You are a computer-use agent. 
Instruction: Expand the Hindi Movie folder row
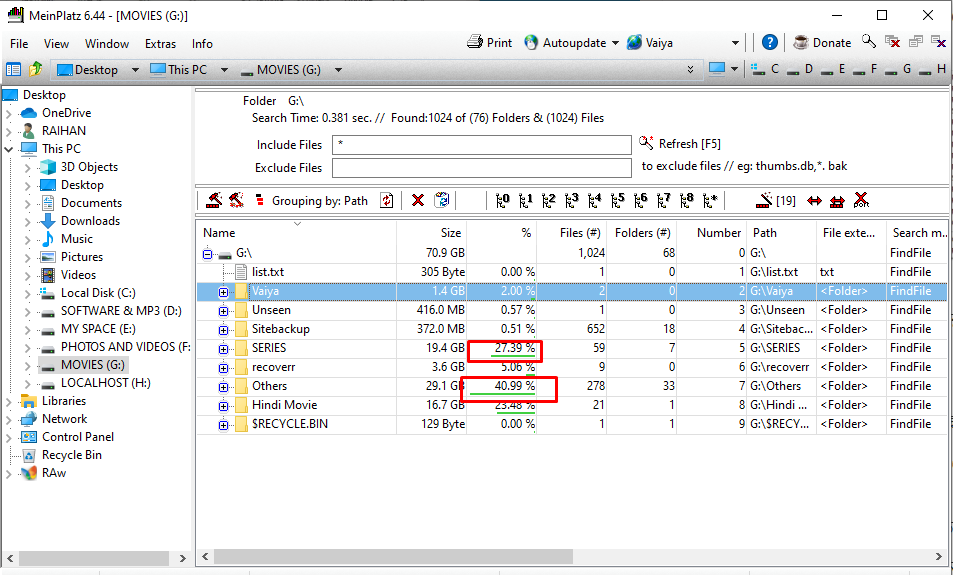[x=224, y=406]
